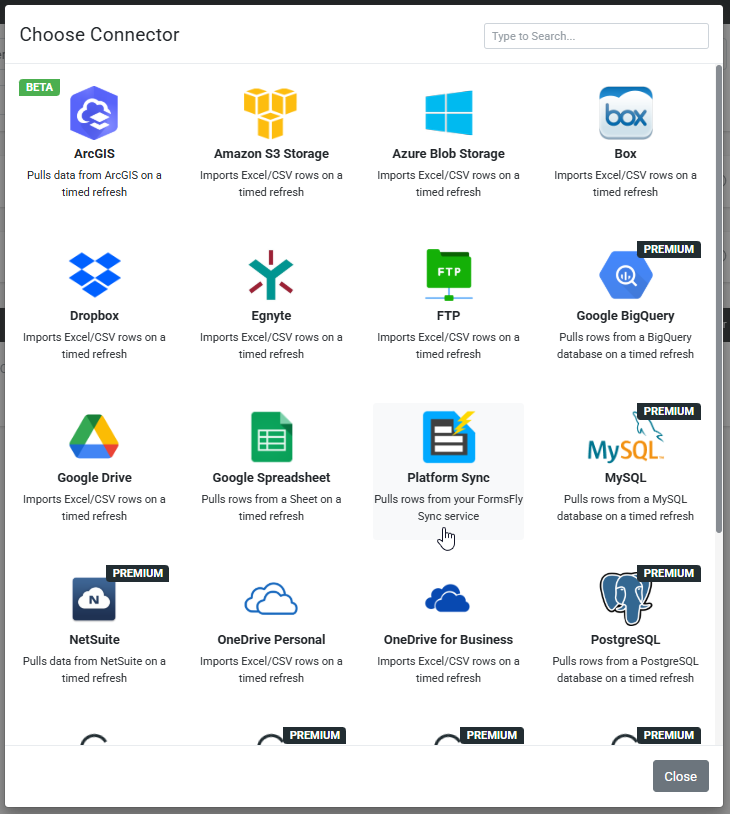Pick the OneDrive for Business cloud icon
730x814 pixels.
[x=447, y=598]
